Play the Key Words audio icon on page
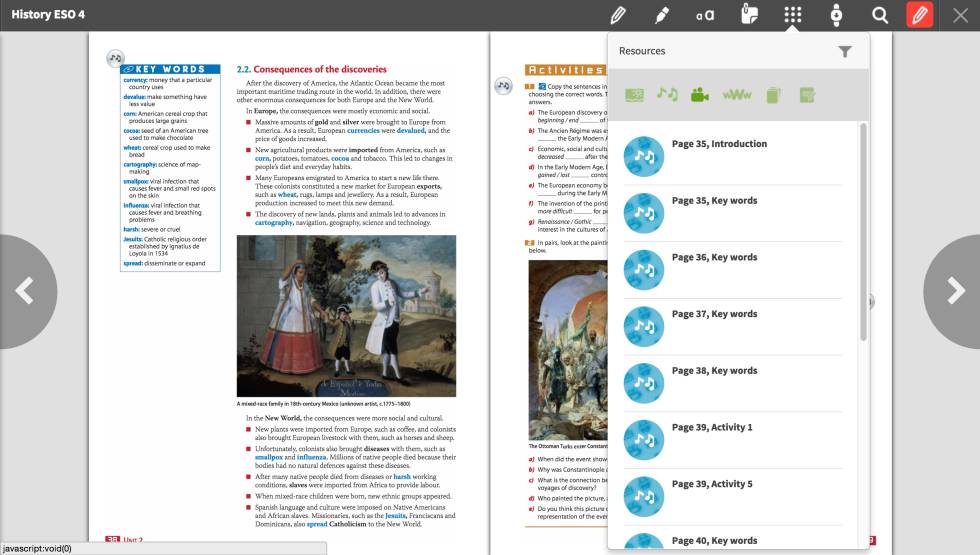Screen dimensions: 980x555 point(116,58)
